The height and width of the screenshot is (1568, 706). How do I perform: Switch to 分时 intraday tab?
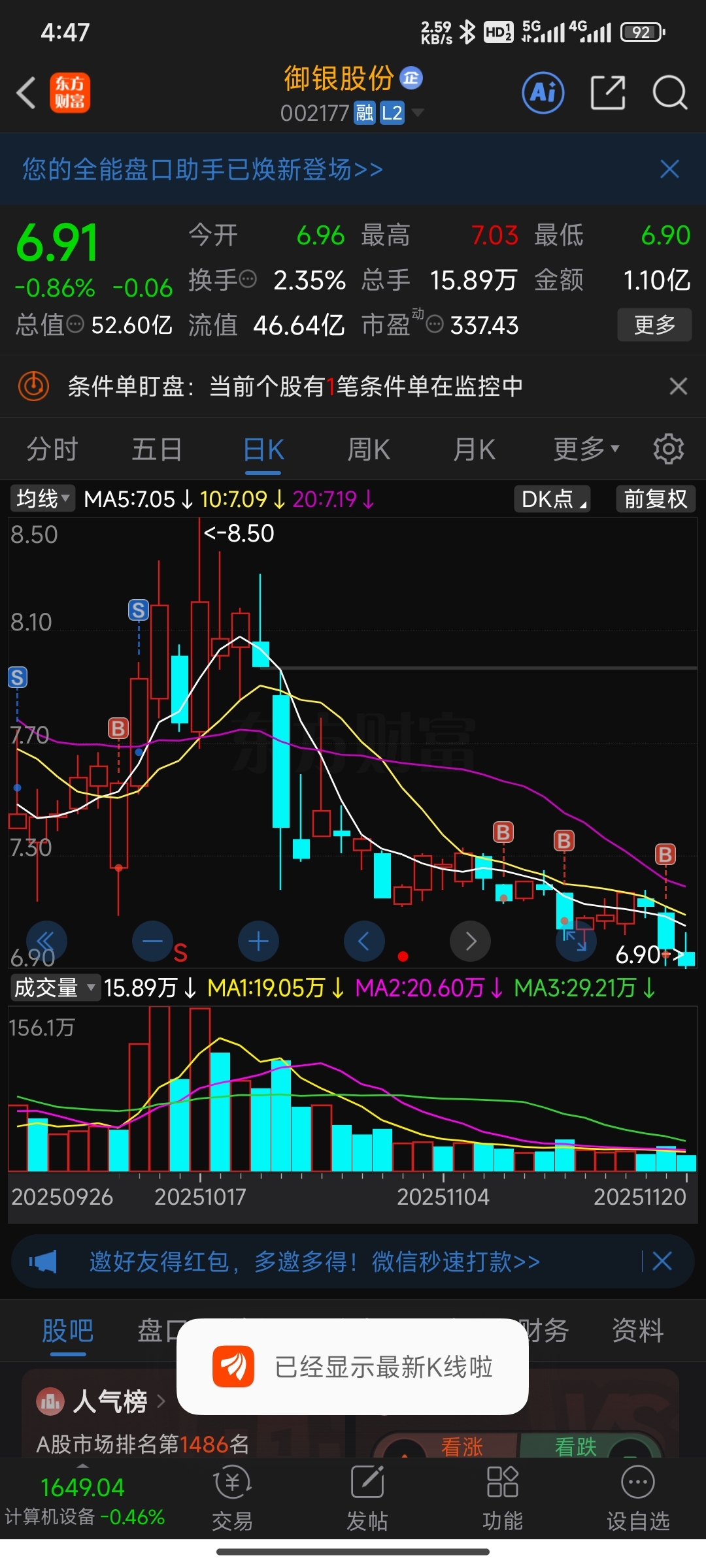(x=52, y=449)
